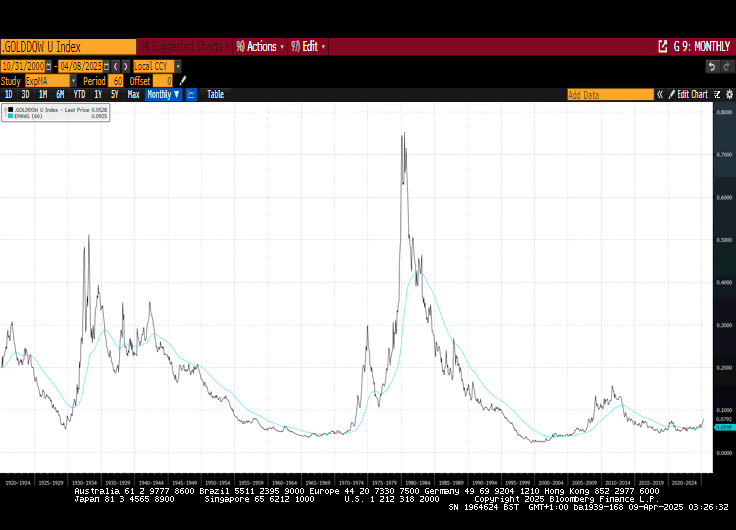Select the 6M range tab
This screenshot has height=530, width=736.
tap(60, 94)
